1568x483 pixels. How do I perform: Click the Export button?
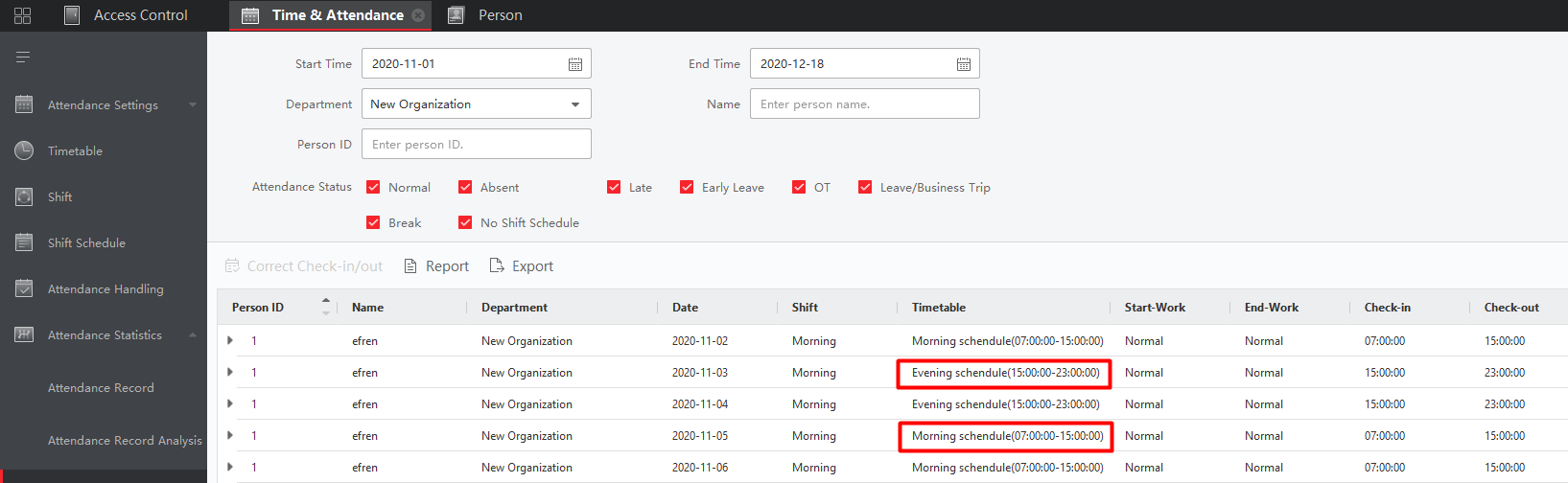(522, 265)
